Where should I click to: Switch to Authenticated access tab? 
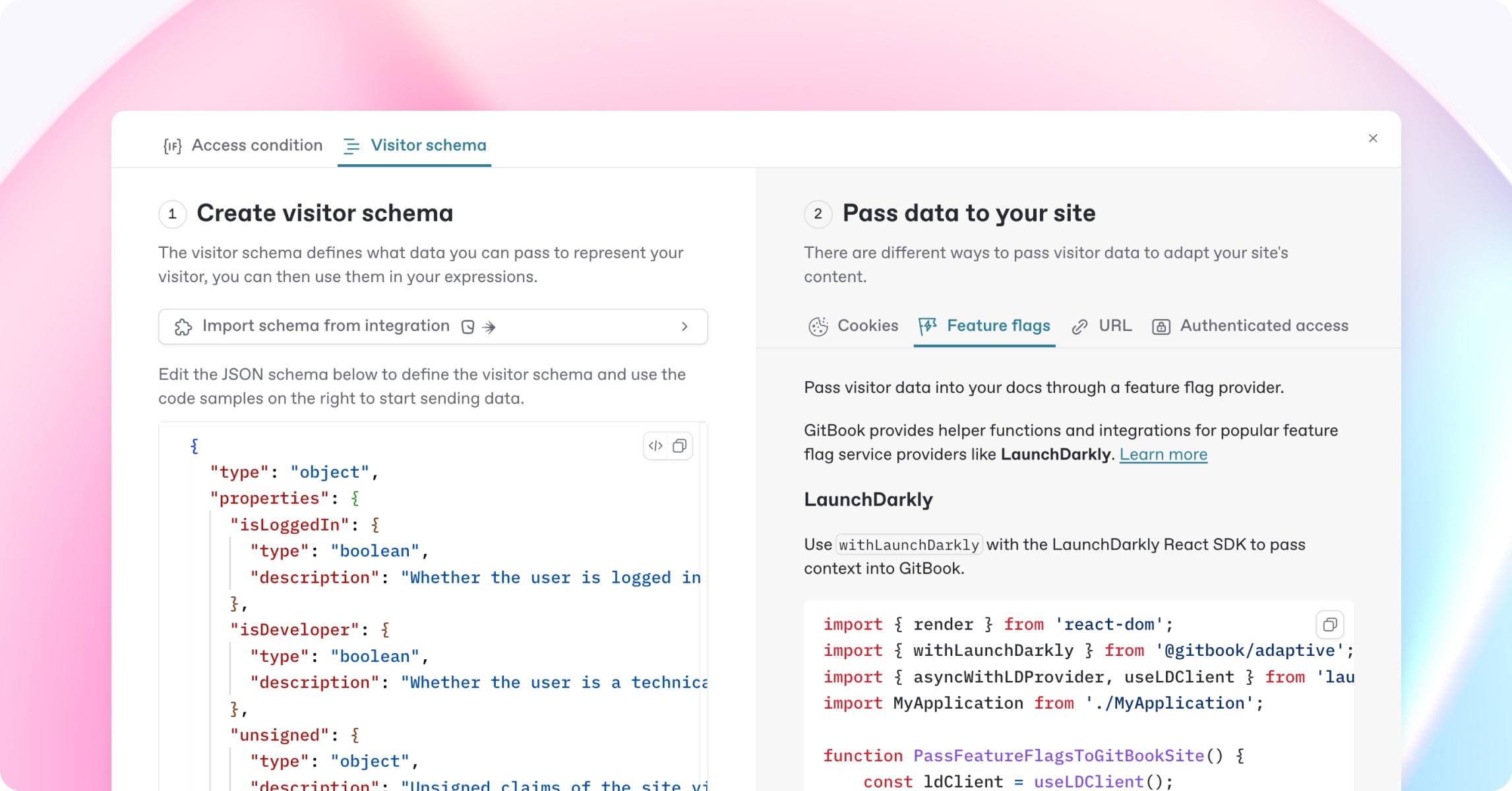coord(1250,326)
